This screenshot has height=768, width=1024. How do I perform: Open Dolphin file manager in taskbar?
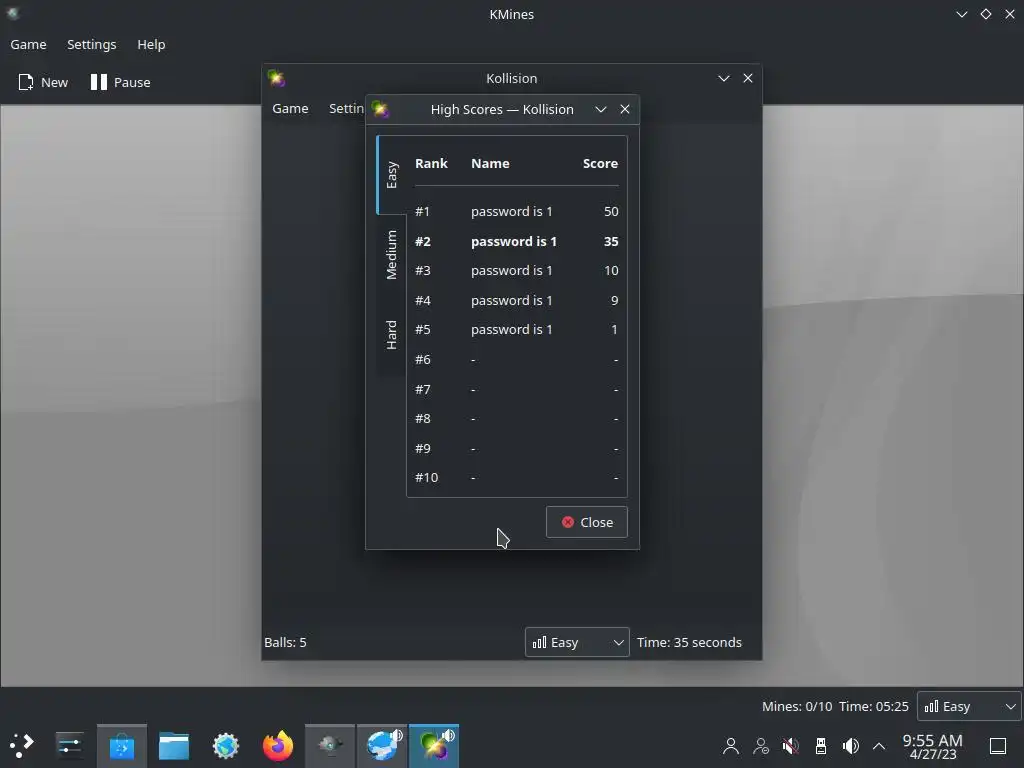point(174,746)
